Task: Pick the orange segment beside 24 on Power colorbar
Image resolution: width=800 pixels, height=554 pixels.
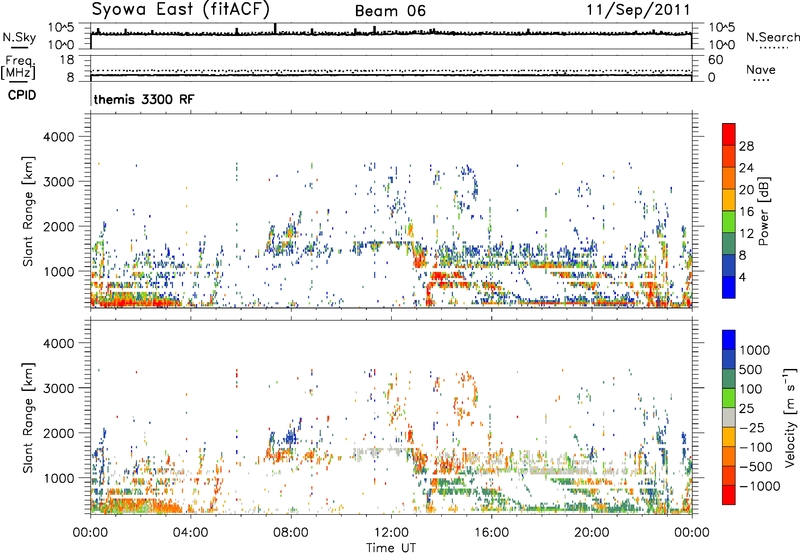Action: tap(729, 178)
